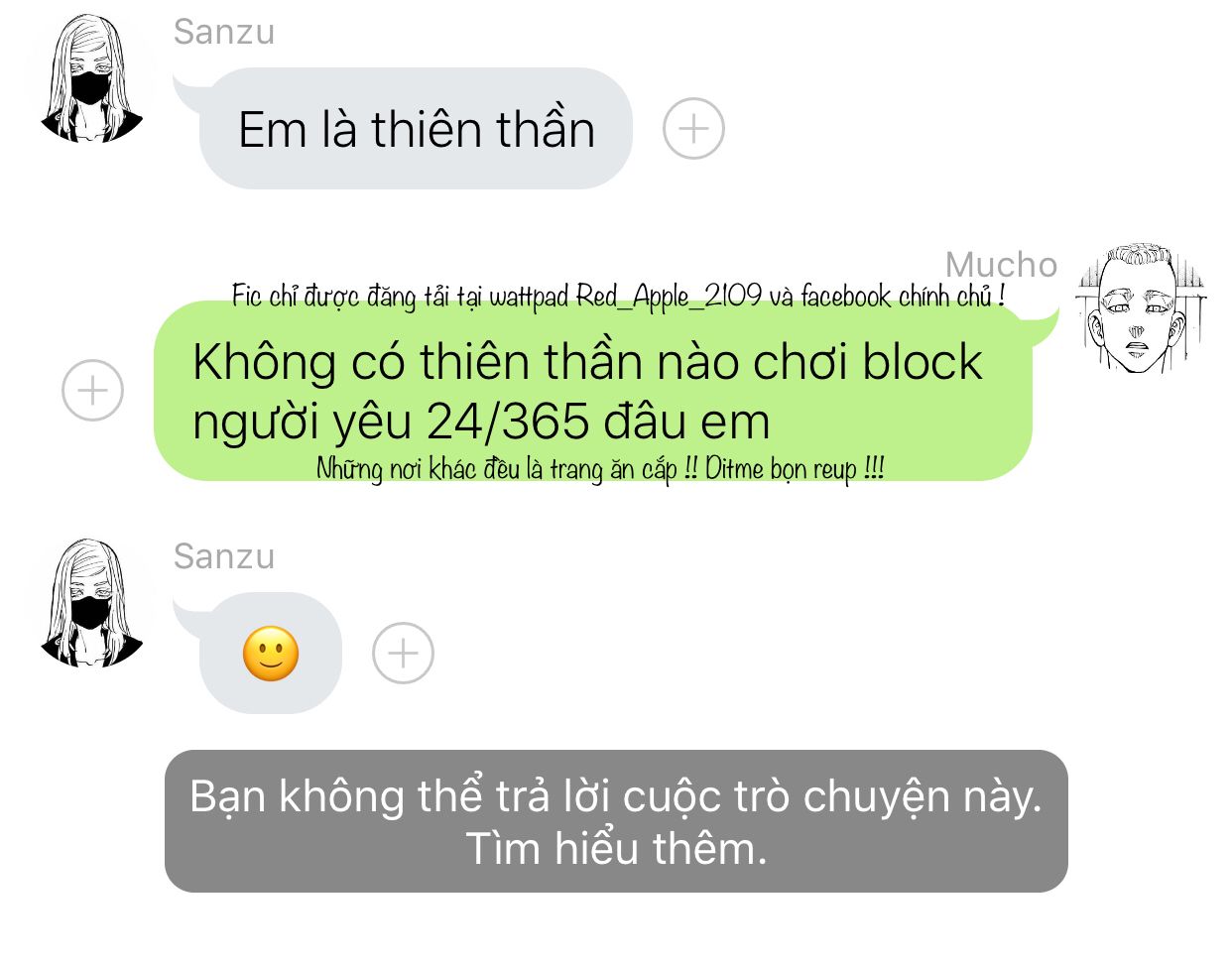Tap the plus icon beside "Em là thiên thần"
Viewport: 1232px width, 967px height.
pos(693,129)
